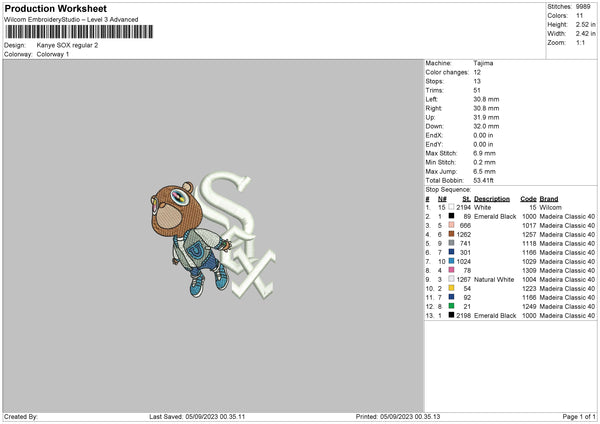This screenshot has width=600, height=424.
Task: Select the Machine value 'Tajima'
Action: 483,63
